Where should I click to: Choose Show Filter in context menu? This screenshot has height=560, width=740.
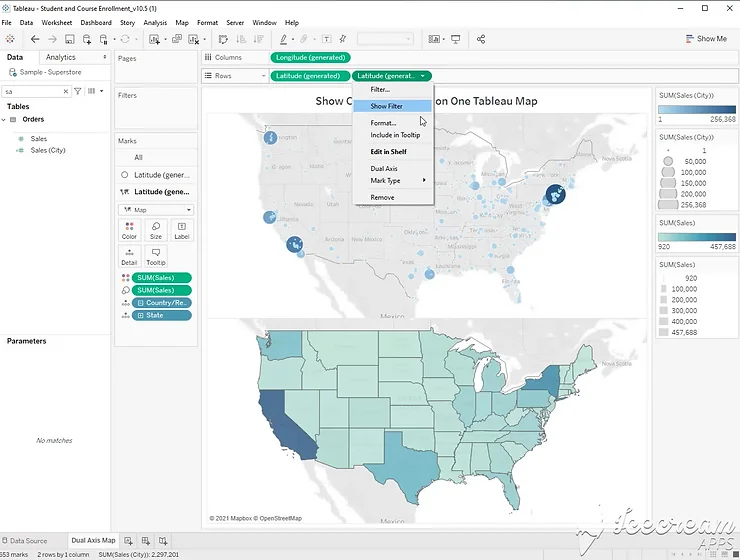tap(392, 106)
